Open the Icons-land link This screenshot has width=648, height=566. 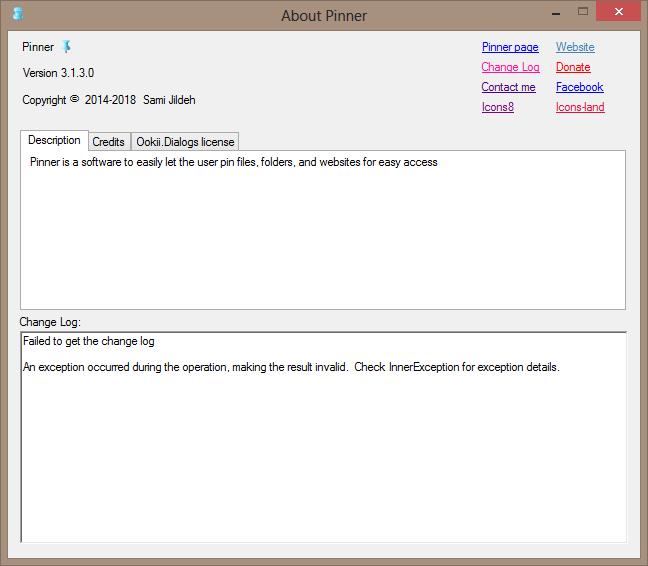(580, 107)
